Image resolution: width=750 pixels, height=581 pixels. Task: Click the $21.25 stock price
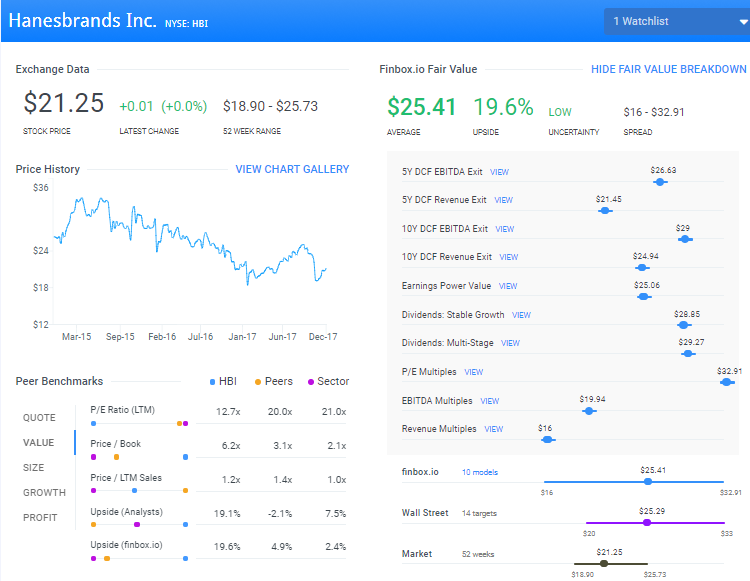click(64, 103)
